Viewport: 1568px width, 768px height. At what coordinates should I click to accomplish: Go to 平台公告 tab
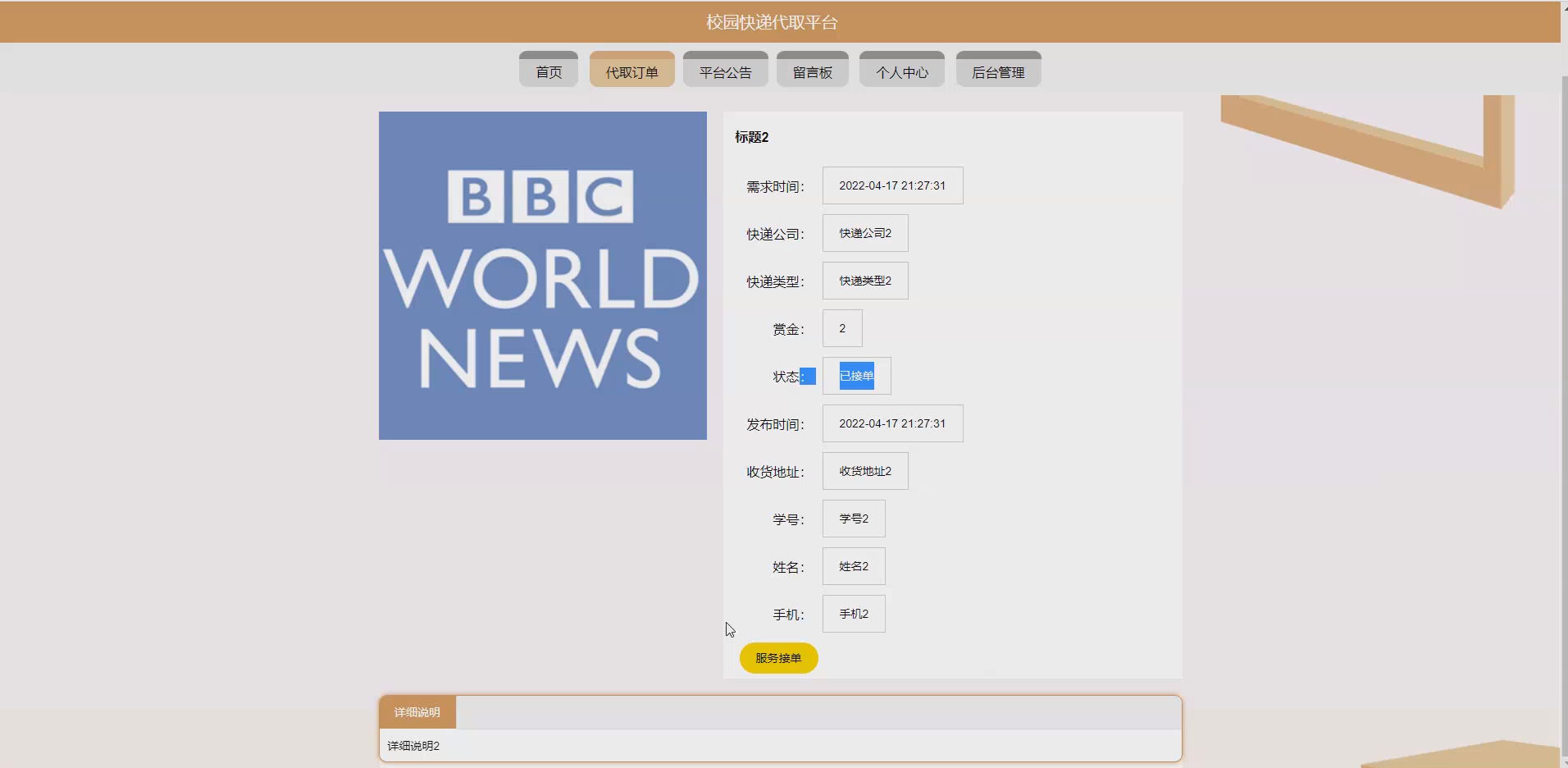click(725, 69)
